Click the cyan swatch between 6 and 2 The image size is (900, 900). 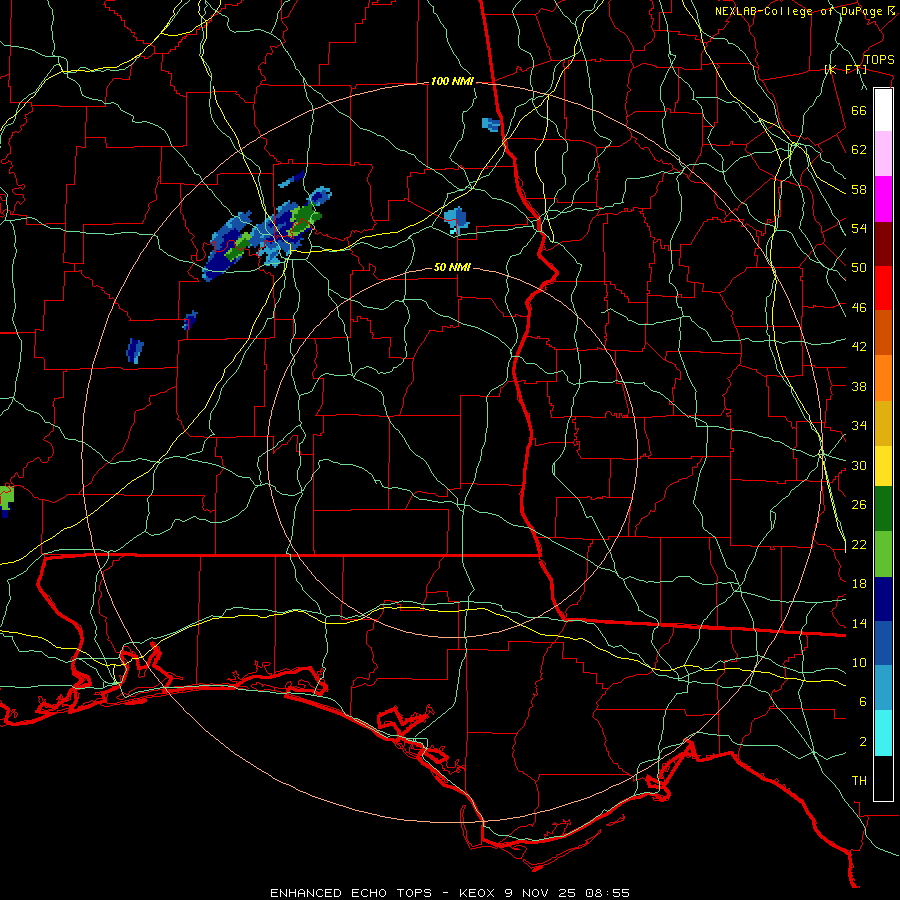pyautogui.click(x=883, y=733)
